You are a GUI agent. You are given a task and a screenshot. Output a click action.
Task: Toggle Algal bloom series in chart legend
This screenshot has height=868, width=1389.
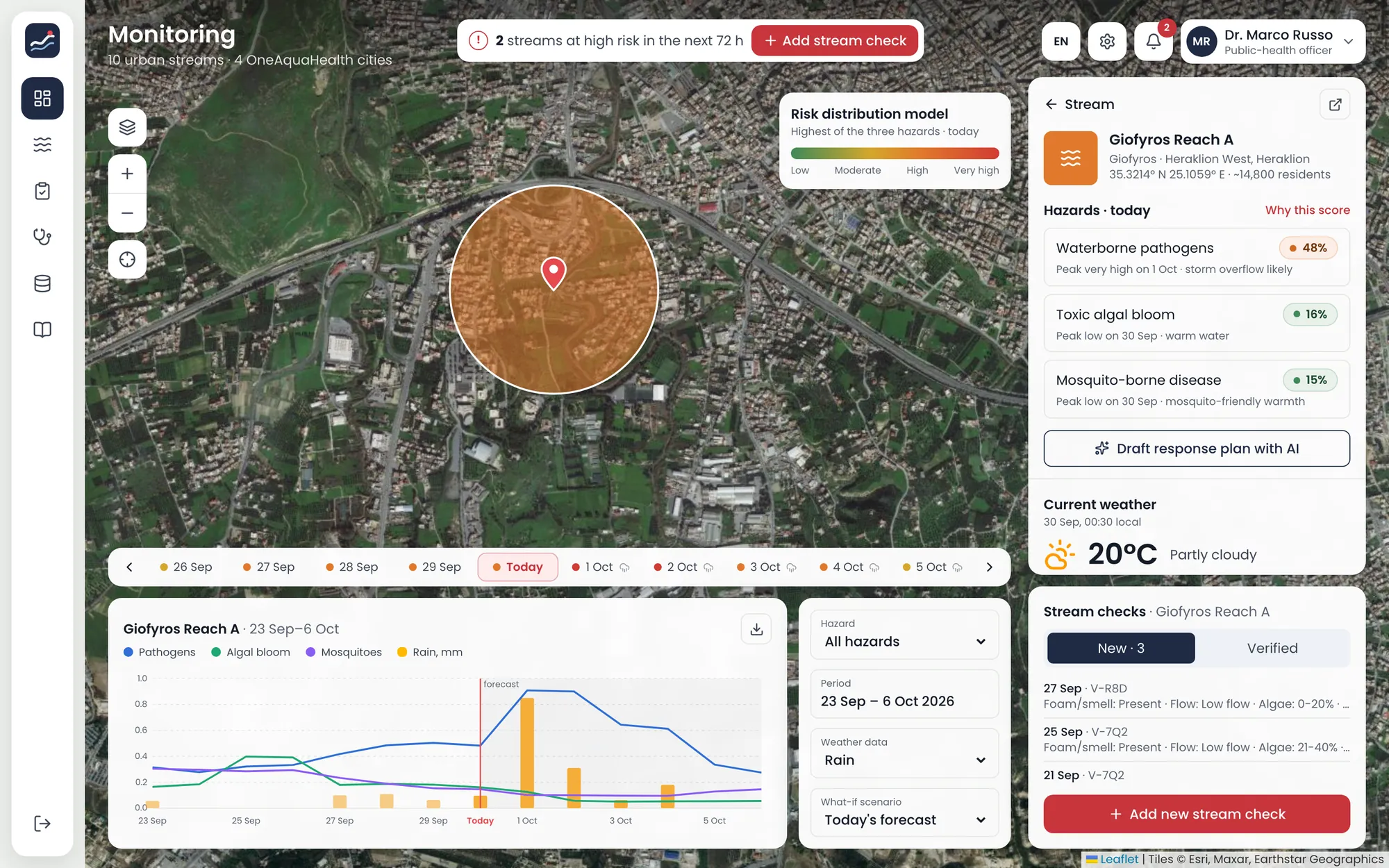251,652
